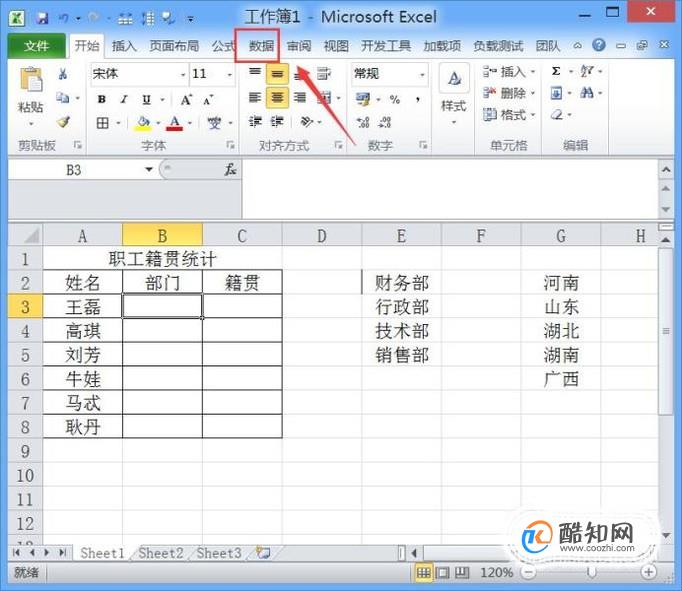
Task: Switch to the 审阅 ribbon tab
Action: point(299,46)
